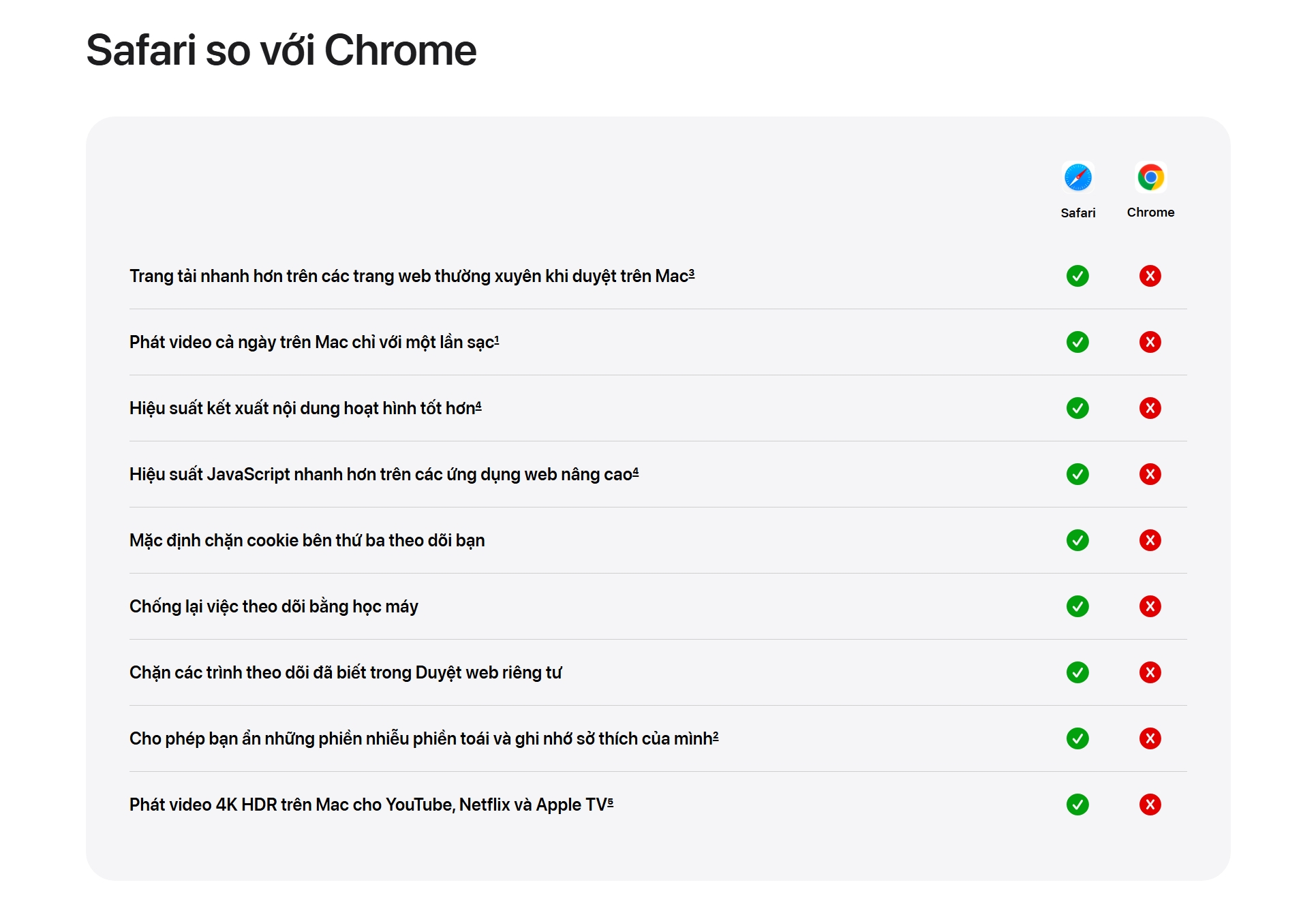The height and width of the screenshot is (921, 1316).
Task: Click Chrome X for Duyệt web riêng tư row
Action: (1150, 672)
